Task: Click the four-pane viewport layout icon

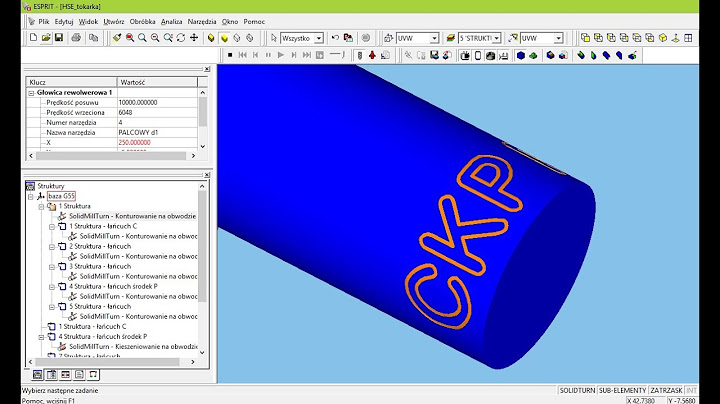Action: (x=688, y=38)
